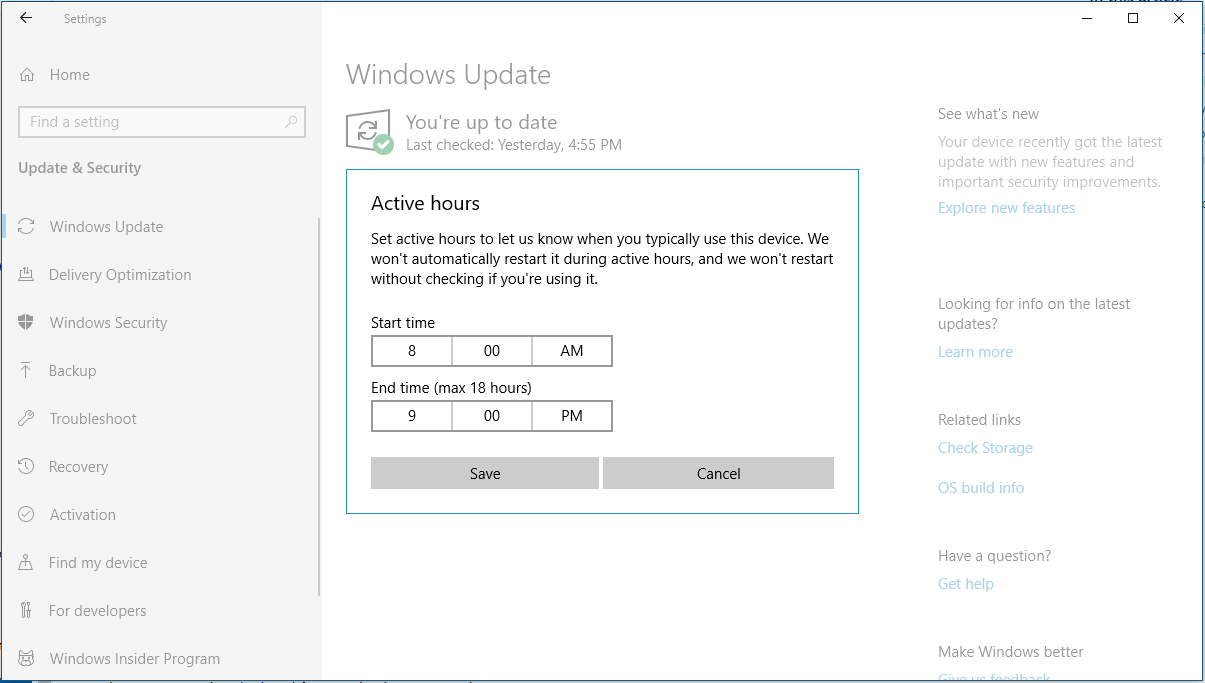Click 'Last checked: Yesterday, 4:55 PM' text

tap(514, 145)
